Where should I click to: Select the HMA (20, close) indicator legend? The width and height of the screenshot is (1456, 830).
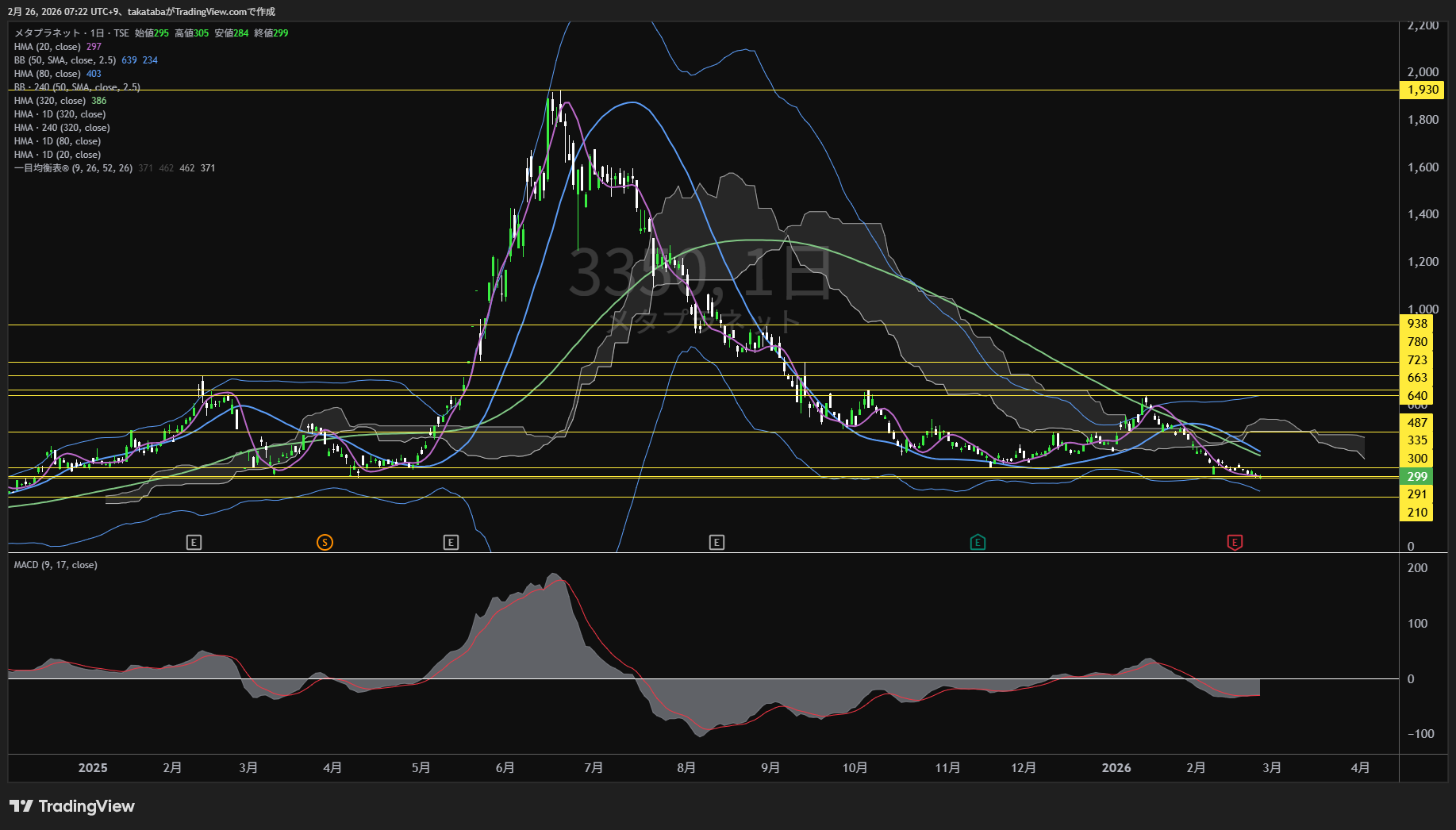[x=48, y=47]
